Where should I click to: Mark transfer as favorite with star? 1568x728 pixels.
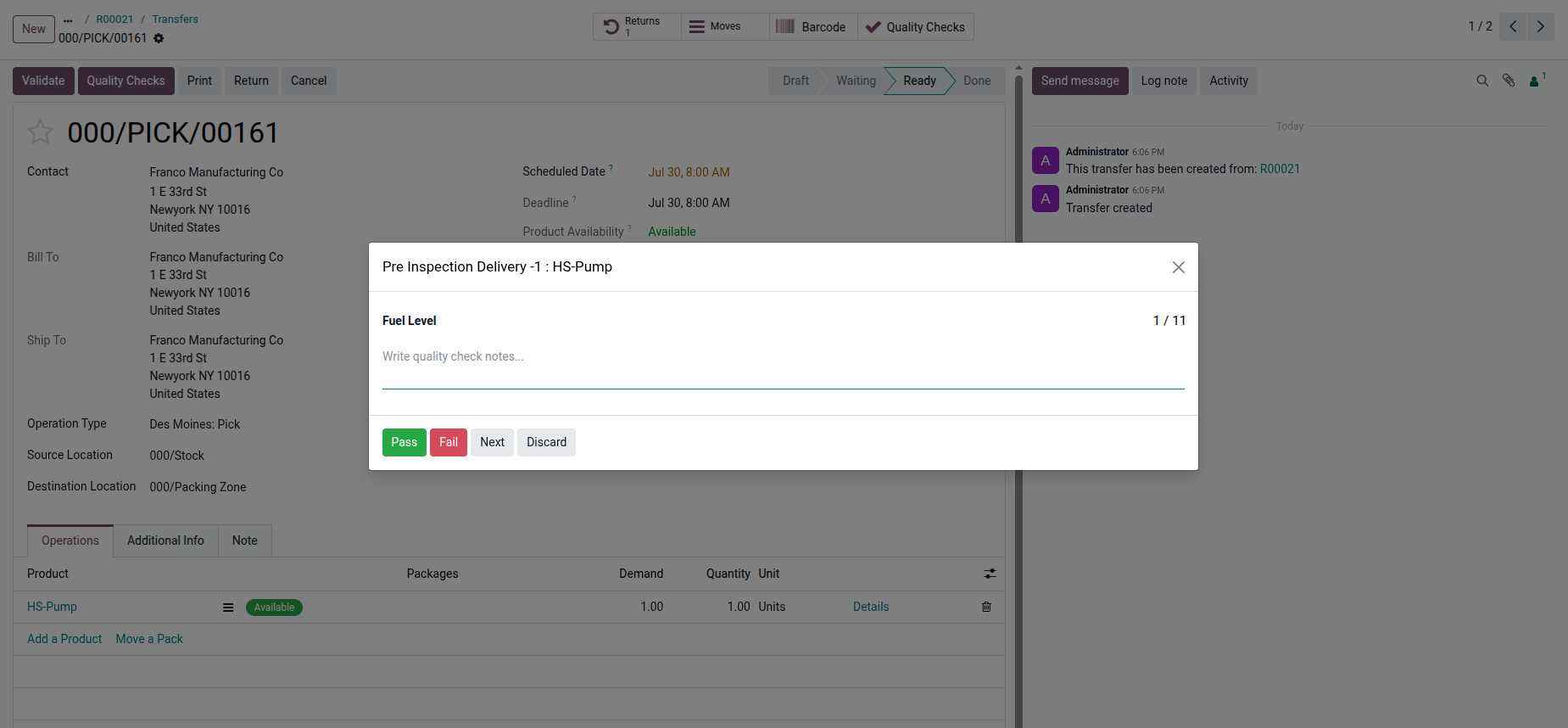[x=40, y=132]
